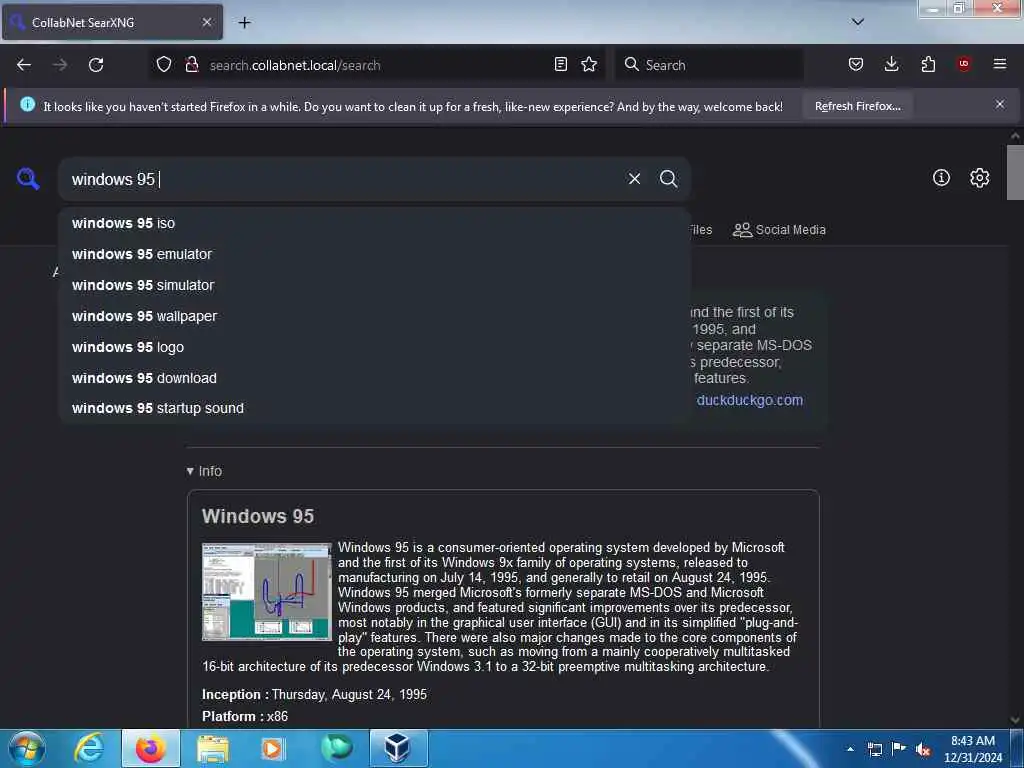
Task: Select suggestion windows 95 emulator
Action: tap(374, 254)
